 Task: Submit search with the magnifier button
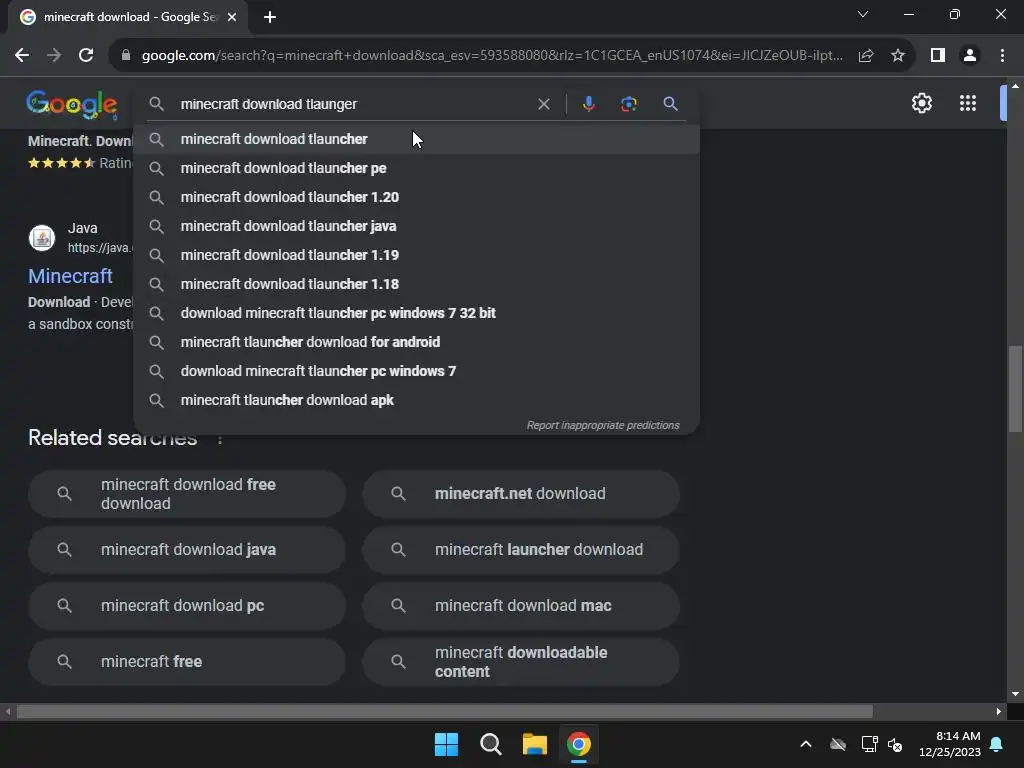click(671, 104)
